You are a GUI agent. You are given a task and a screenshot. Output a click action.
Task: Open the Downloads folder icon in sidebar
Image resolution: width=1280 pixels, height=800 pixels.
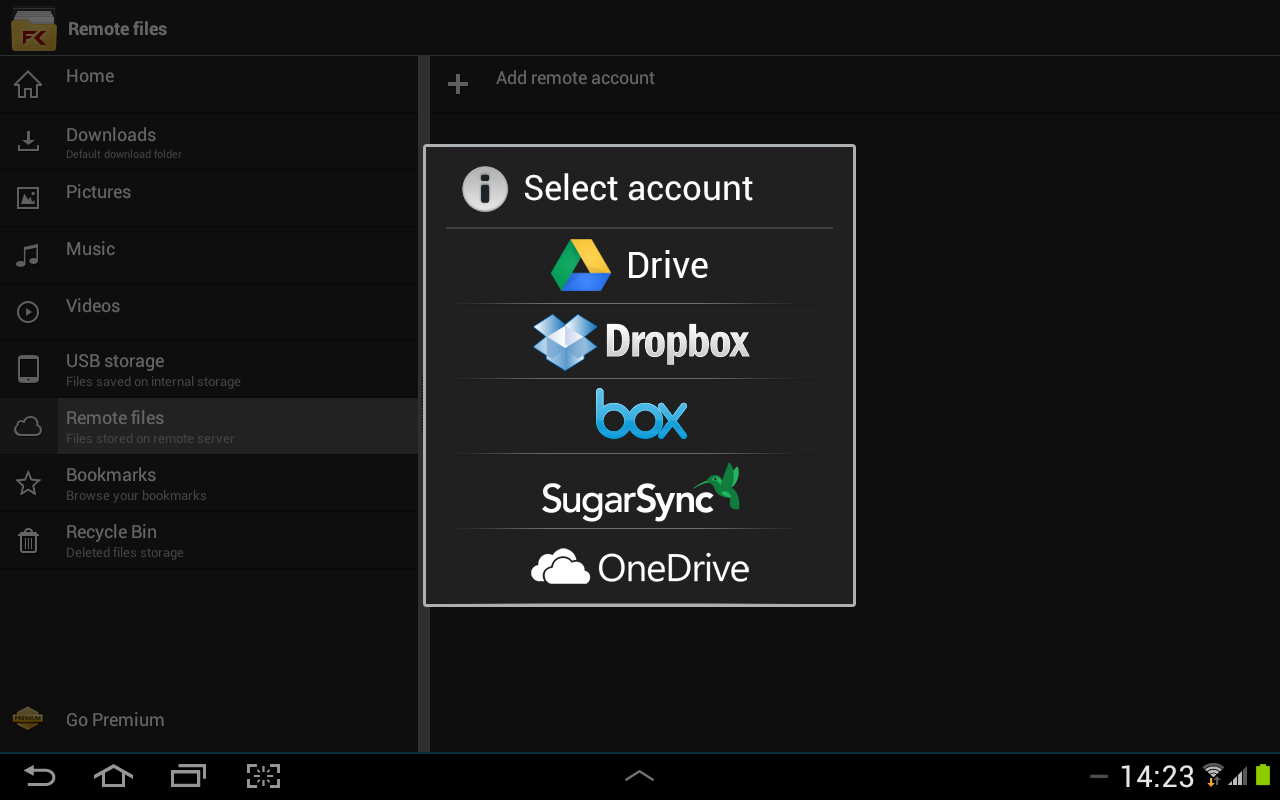27,141
